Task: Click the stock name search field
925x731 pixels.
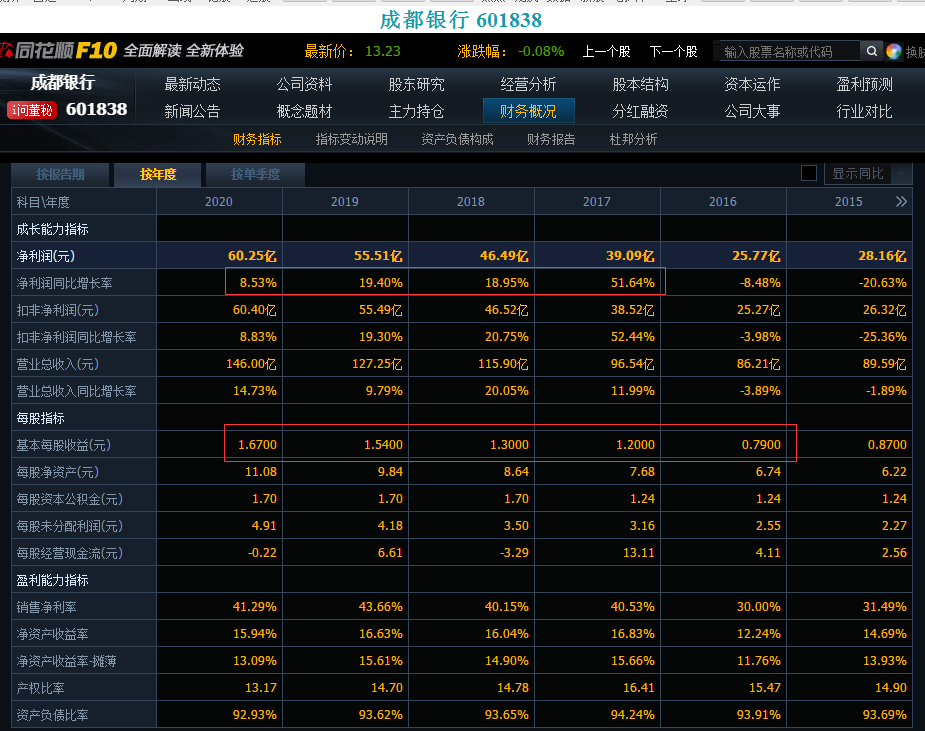Action: pyautogui.click(x=787, y=51)
